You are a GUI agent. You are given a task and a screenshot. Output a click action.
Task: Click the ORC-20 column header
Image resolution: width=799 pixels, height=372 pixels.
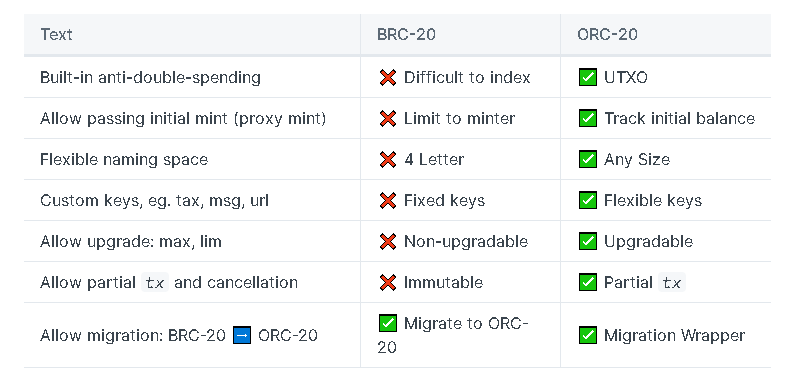[x=607, y=34]
